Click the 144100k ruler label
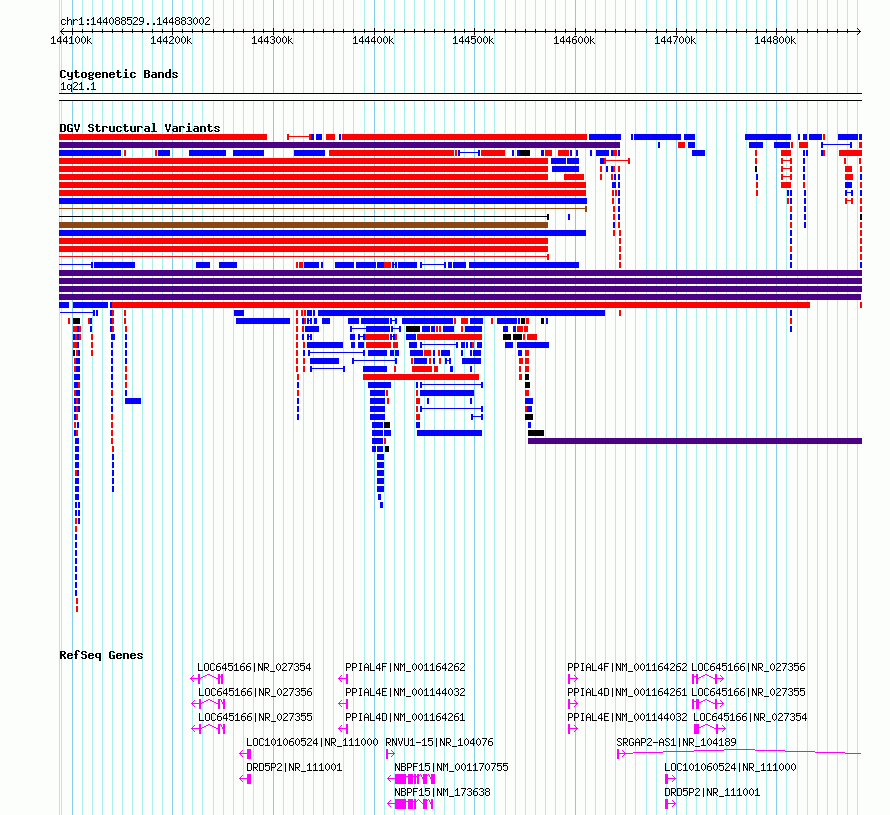 tap(71, 40)
